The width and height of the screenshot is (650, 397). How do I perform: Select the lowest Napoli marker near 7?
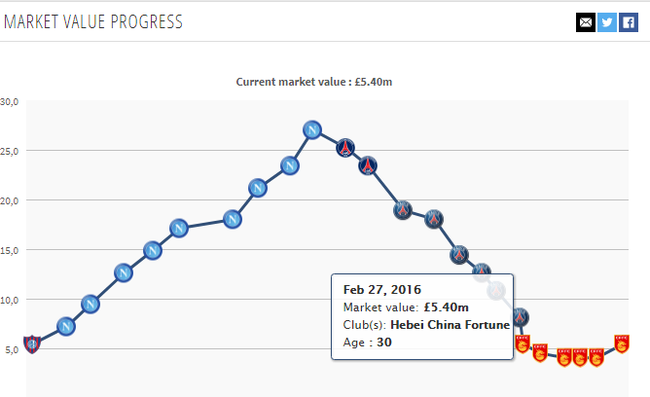tap(66, 327)
